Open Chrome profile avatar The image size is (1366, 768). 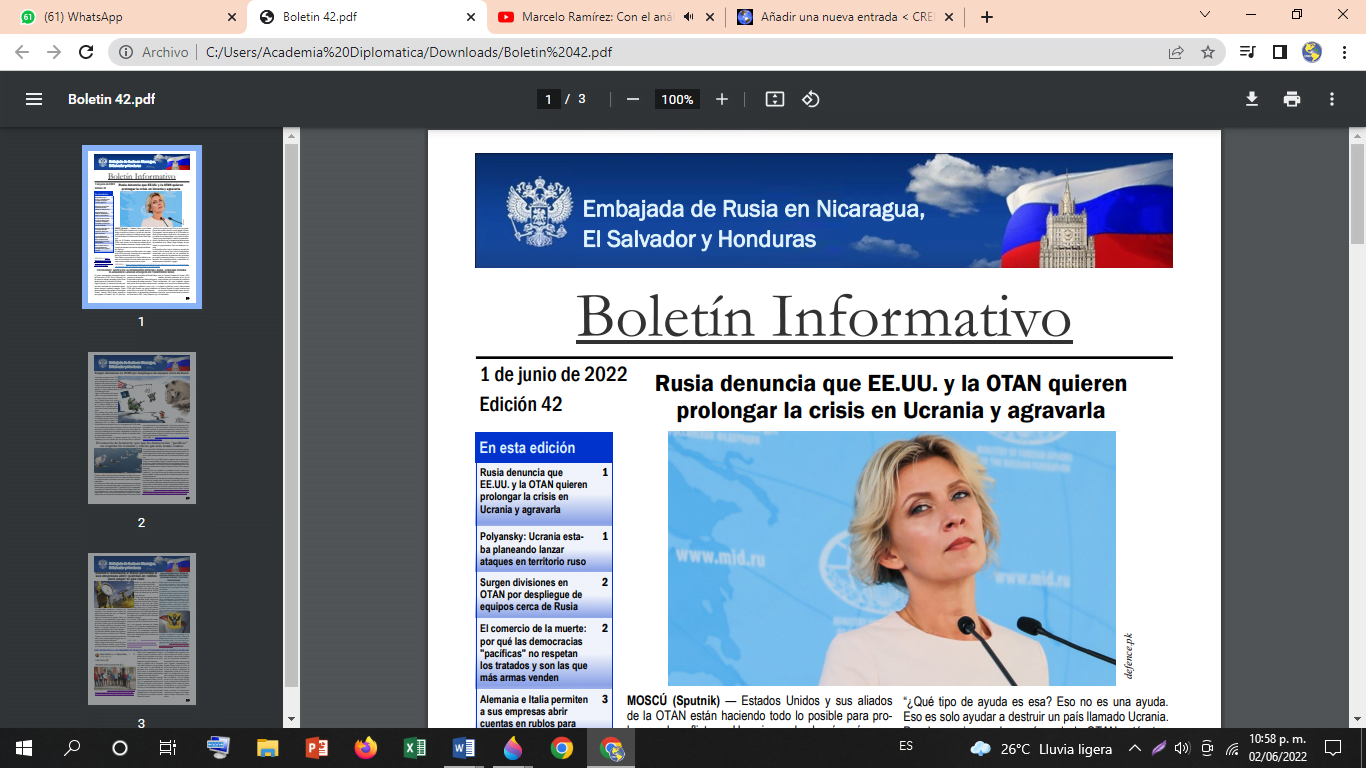pos(1312,52)
